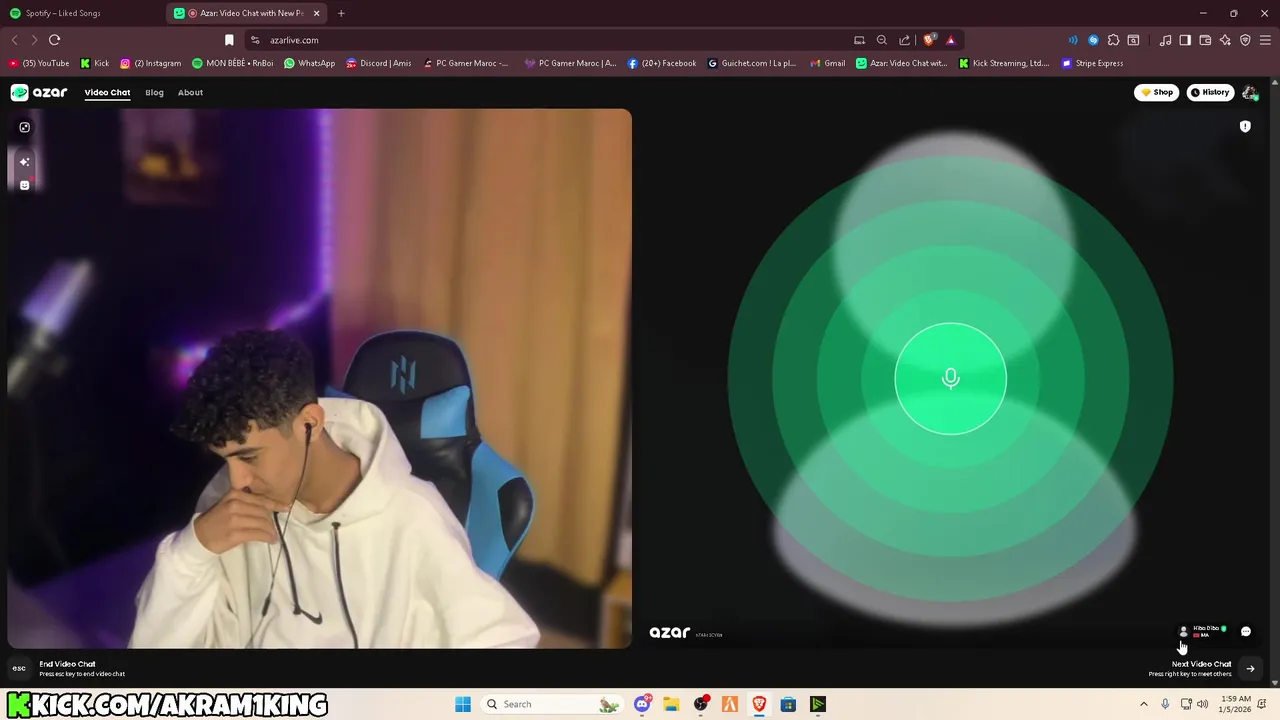Open the Windows Start menu
This screenshot has width=1280, height=720.
point(463,704)
